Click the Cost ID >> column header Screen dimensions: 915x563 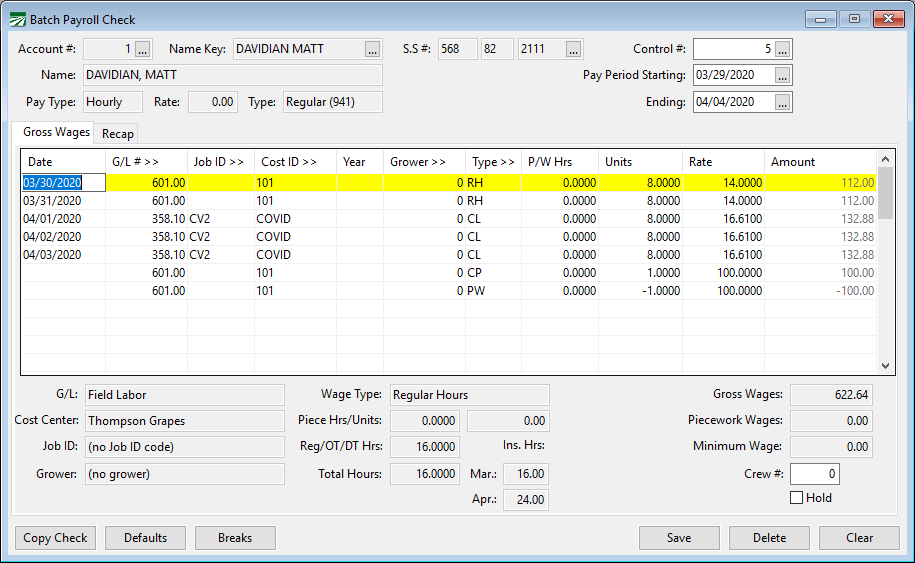pyautogui.click(x=296, y=162)
